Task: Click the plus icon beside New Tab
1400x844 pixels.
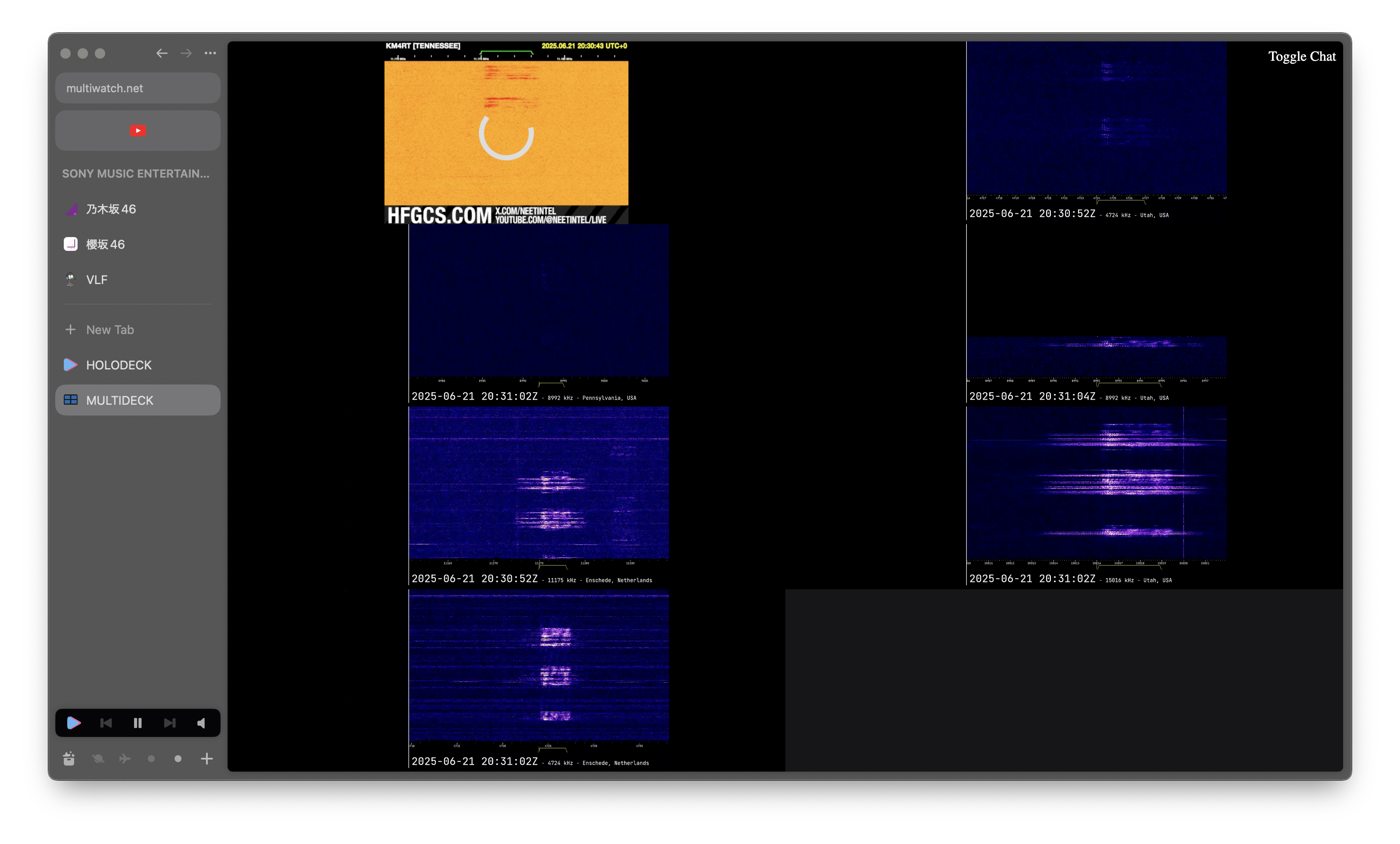Action: point(70,330)
